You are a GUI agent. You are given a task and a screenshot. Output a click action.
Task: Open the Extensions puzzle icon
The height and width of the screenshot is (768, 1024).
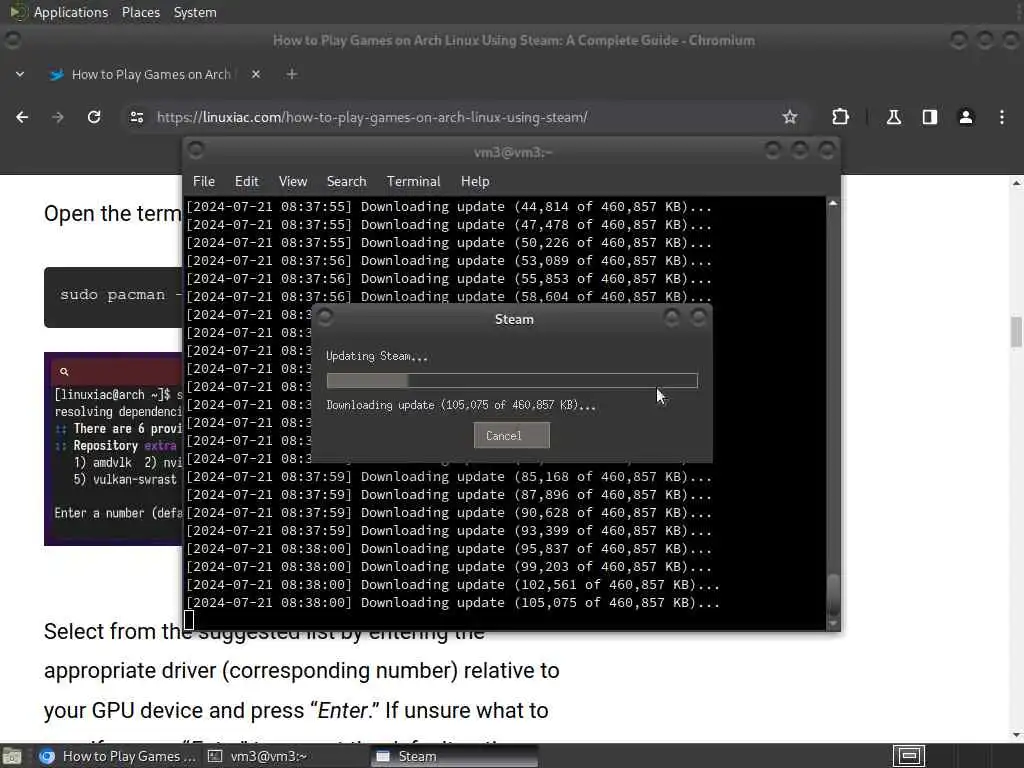pos(840,117)
